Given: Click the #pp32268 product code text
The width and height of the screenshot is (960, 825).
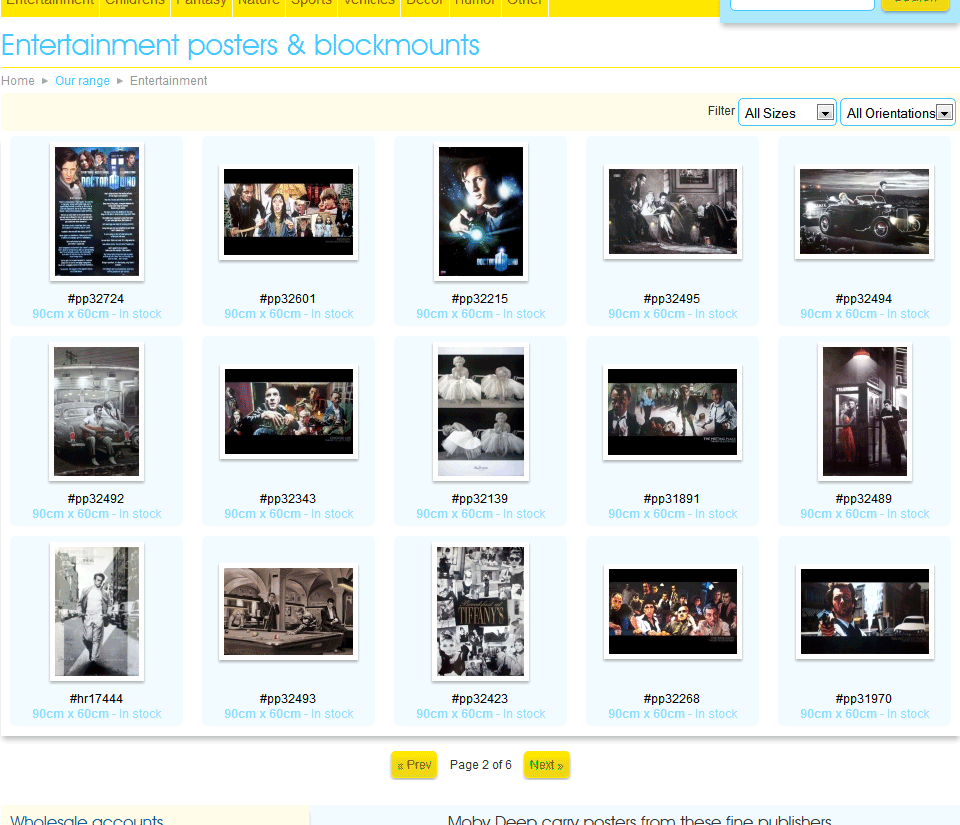Looking at the screenshot, I should (672, 699).
